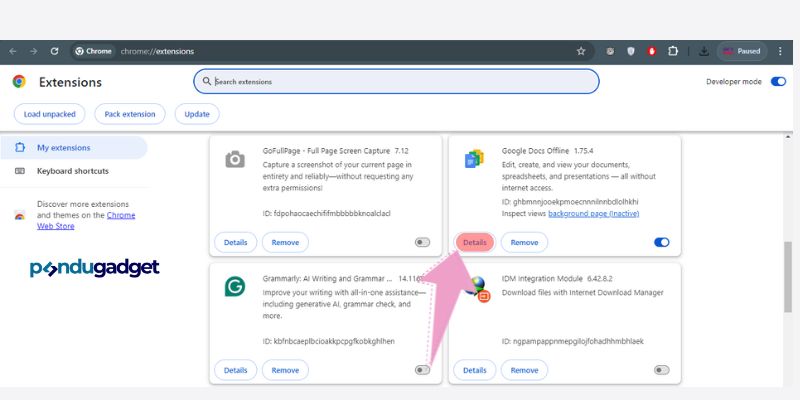The image size is (800, 400).
Task: Toggle Developer mode off
Action: (778, 82)
